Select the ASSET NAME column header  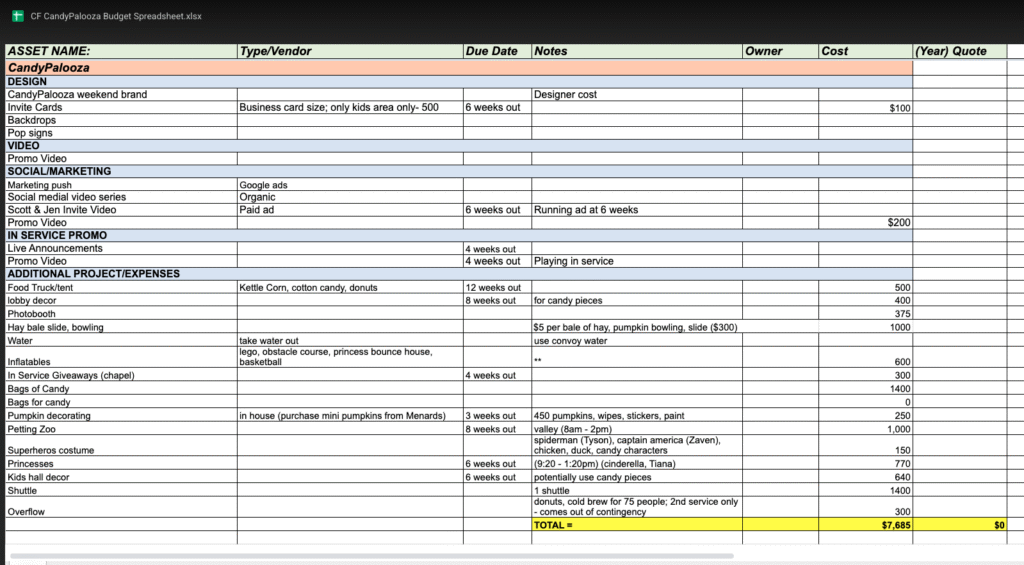[x=121, y=51]
